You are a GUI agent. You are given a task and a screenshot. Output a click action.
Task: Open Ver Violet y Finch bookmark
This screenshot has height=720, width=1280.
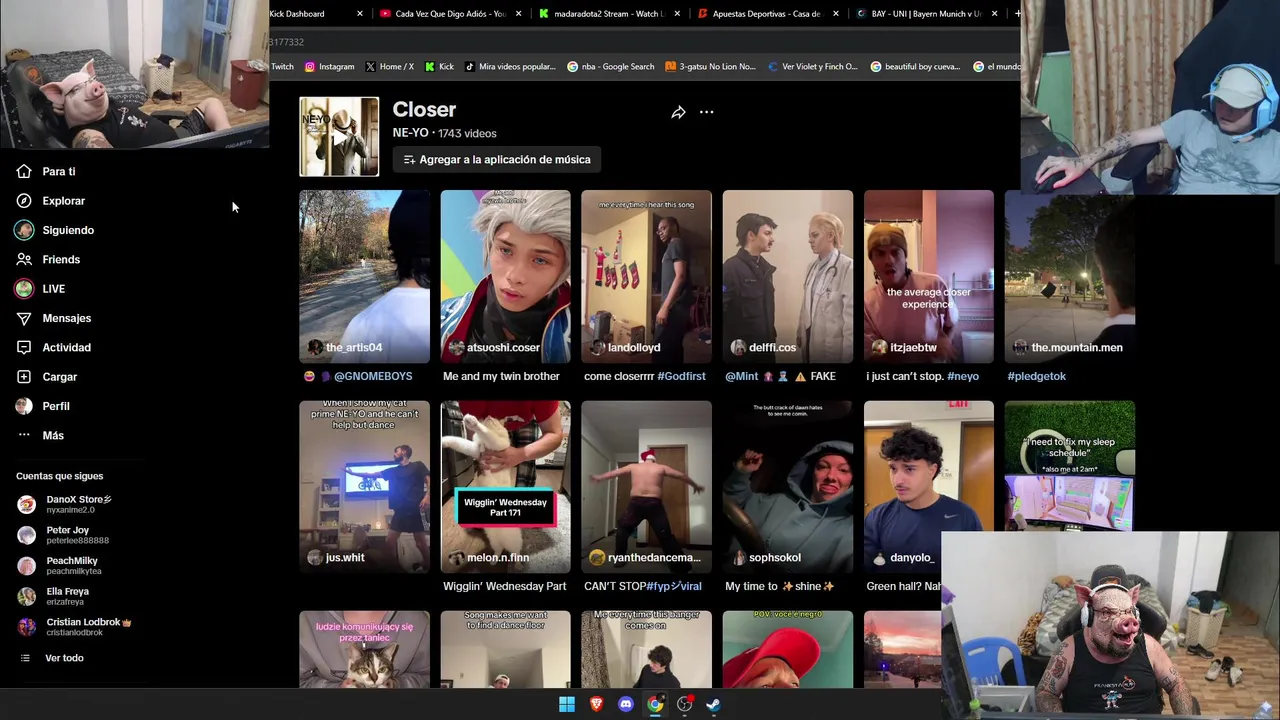pyautogui.click(x=813, y=67)
